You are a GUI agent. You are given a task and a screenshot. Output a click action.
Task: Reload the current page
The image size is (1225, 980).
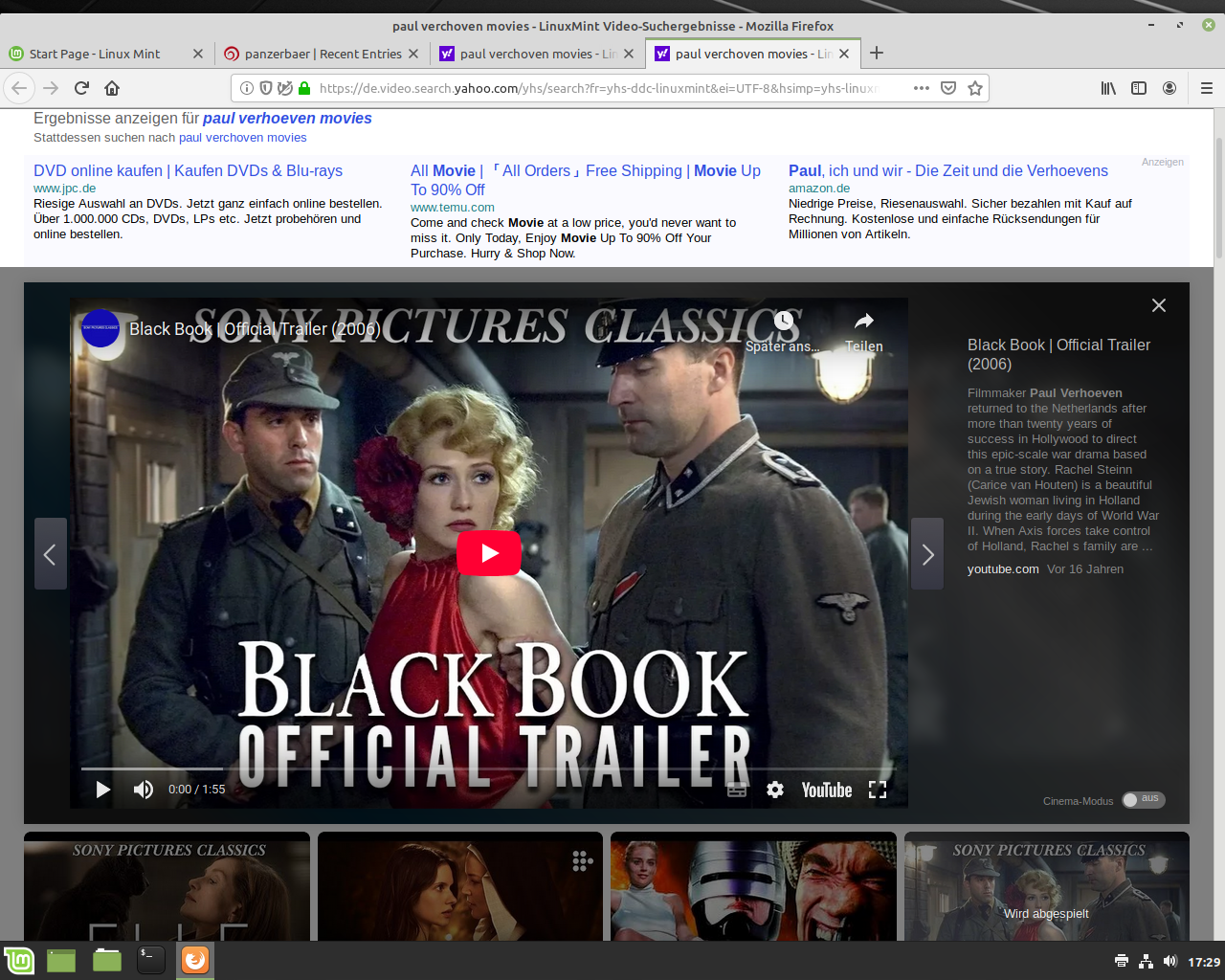(x=81, y=88)
